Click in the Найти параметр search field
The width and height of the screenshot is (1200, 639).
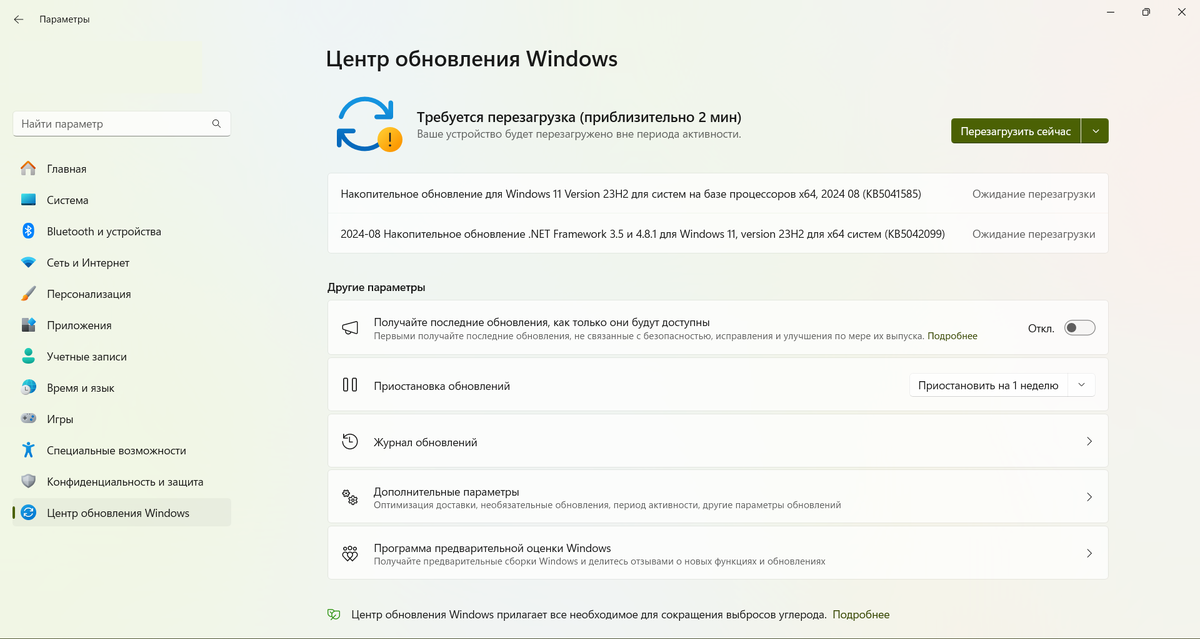(121, 124)
